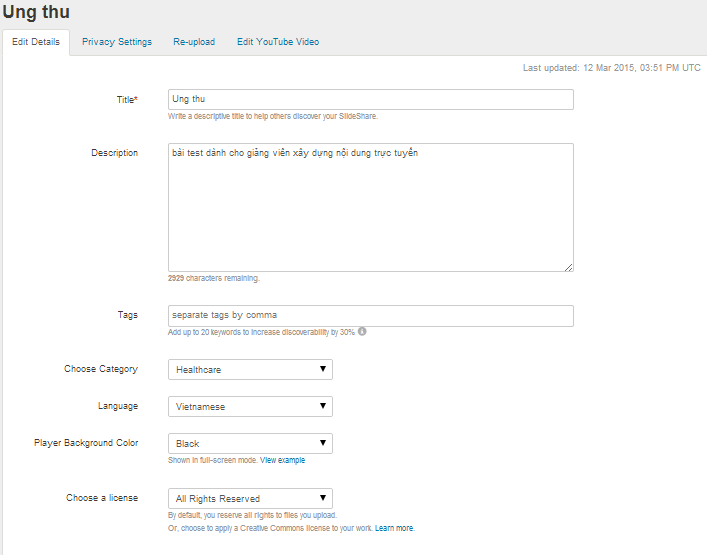707x555 pixels.
Task: Expand the Player Background Color dropdown
Action: click(x=250, y=443)
